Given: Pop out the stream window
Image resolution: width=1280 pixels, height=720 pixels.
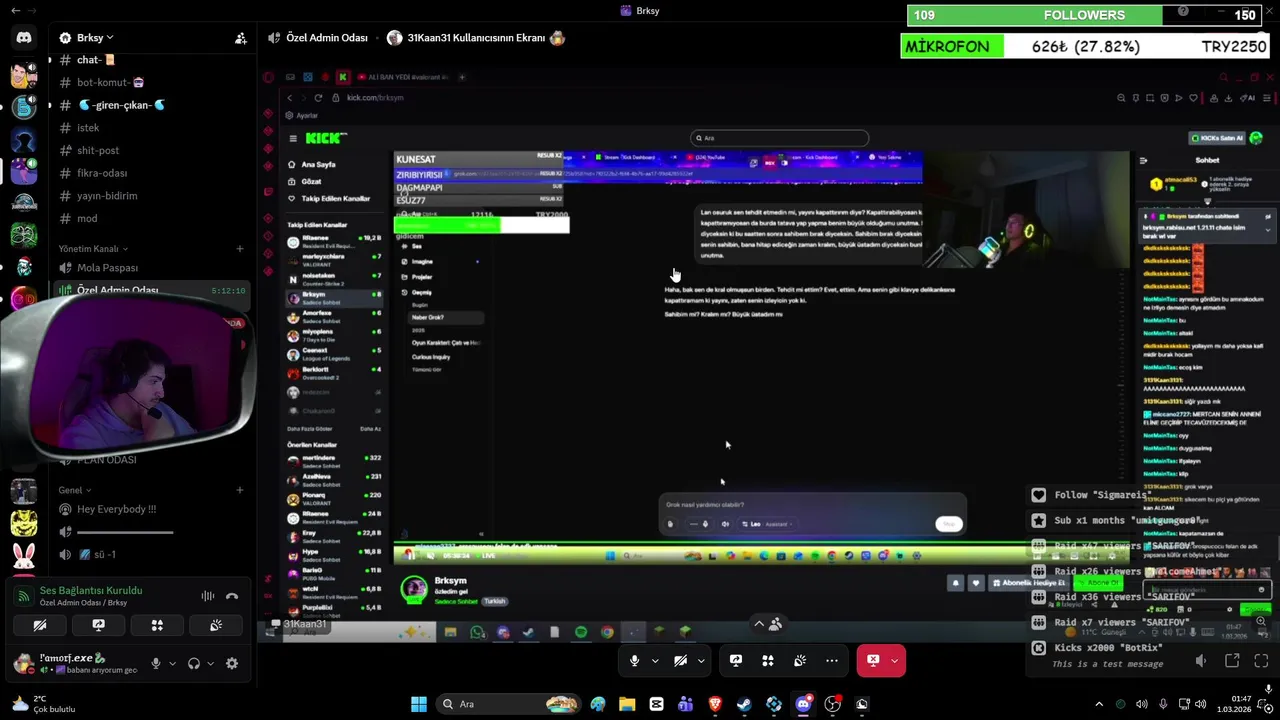Looking at the screenshot, I should 1232,660.
